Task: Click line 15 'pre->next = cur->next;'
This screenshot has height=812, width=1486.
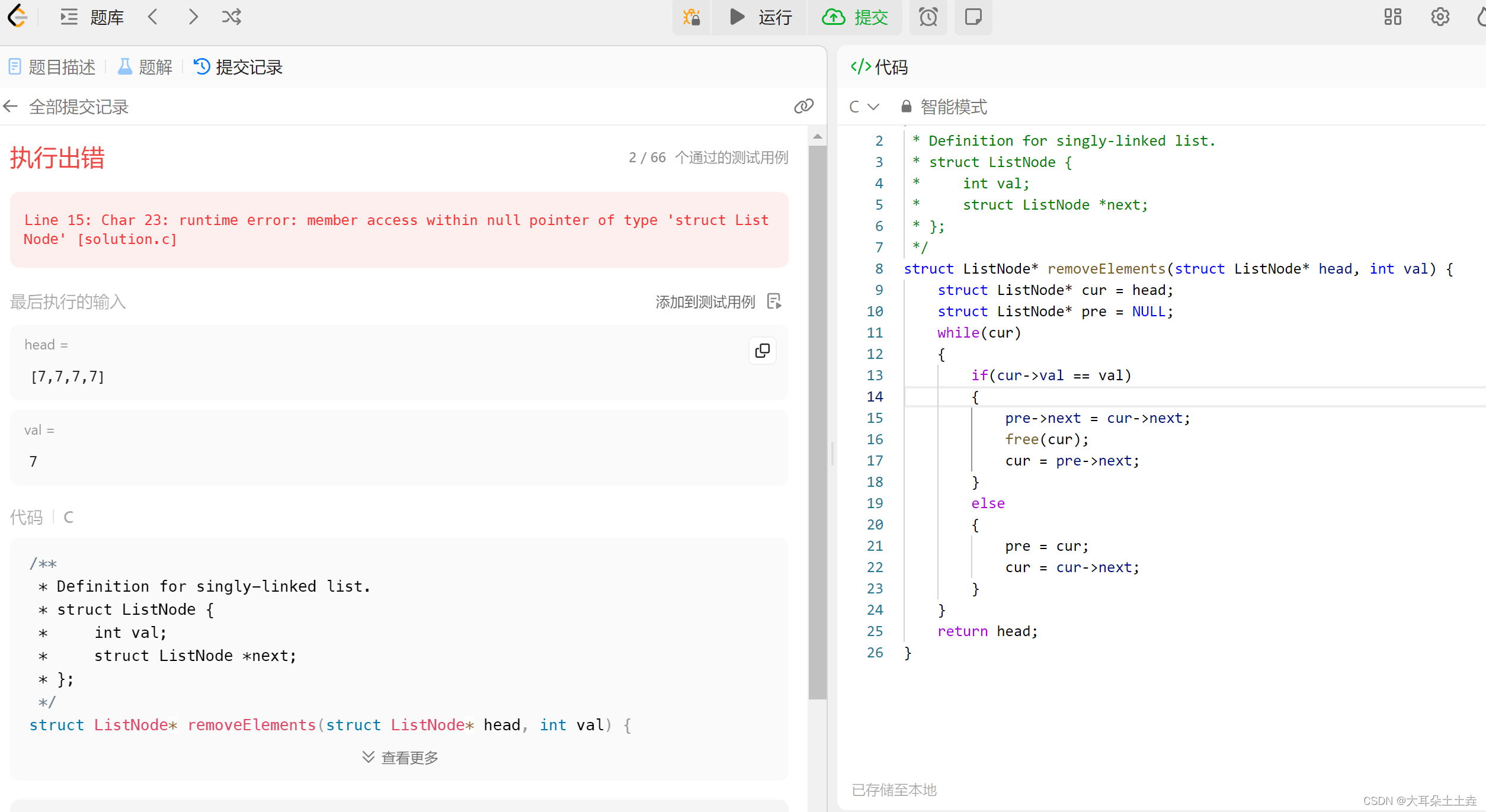Action: click(1097, 418)
